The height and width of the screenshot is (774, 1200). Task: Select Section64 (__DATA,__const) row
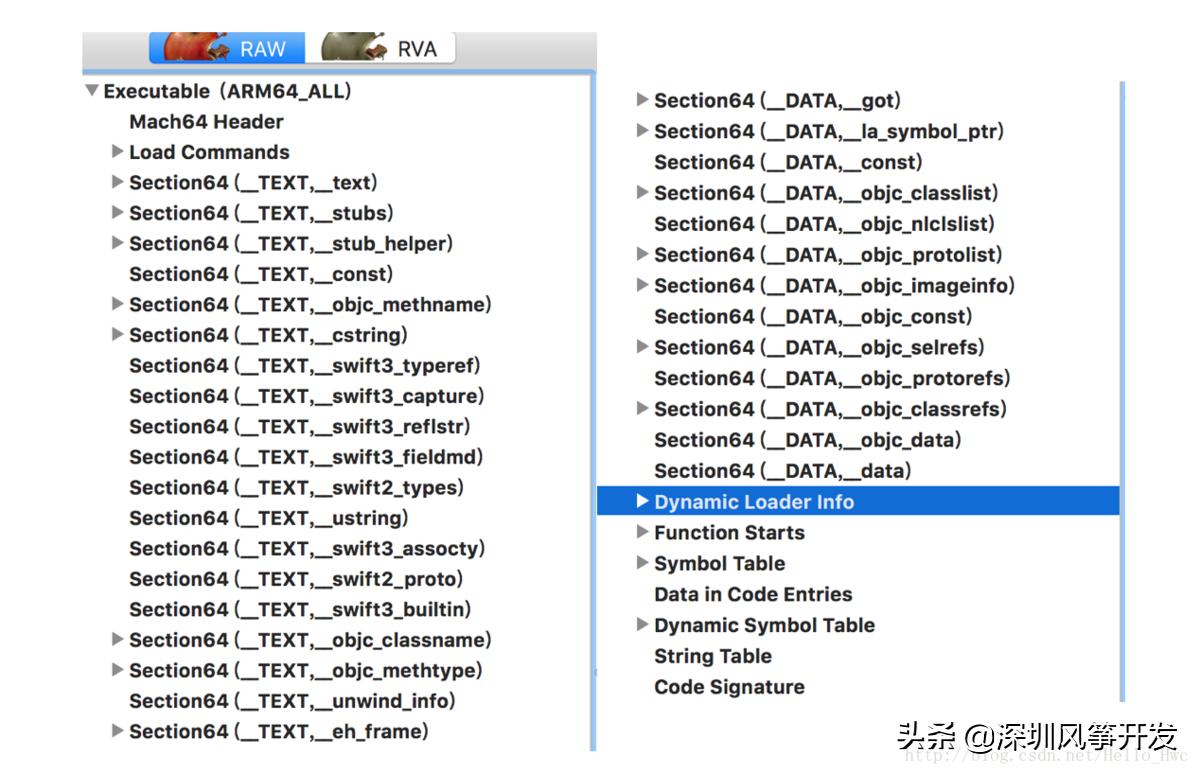(x=788, y=162)
